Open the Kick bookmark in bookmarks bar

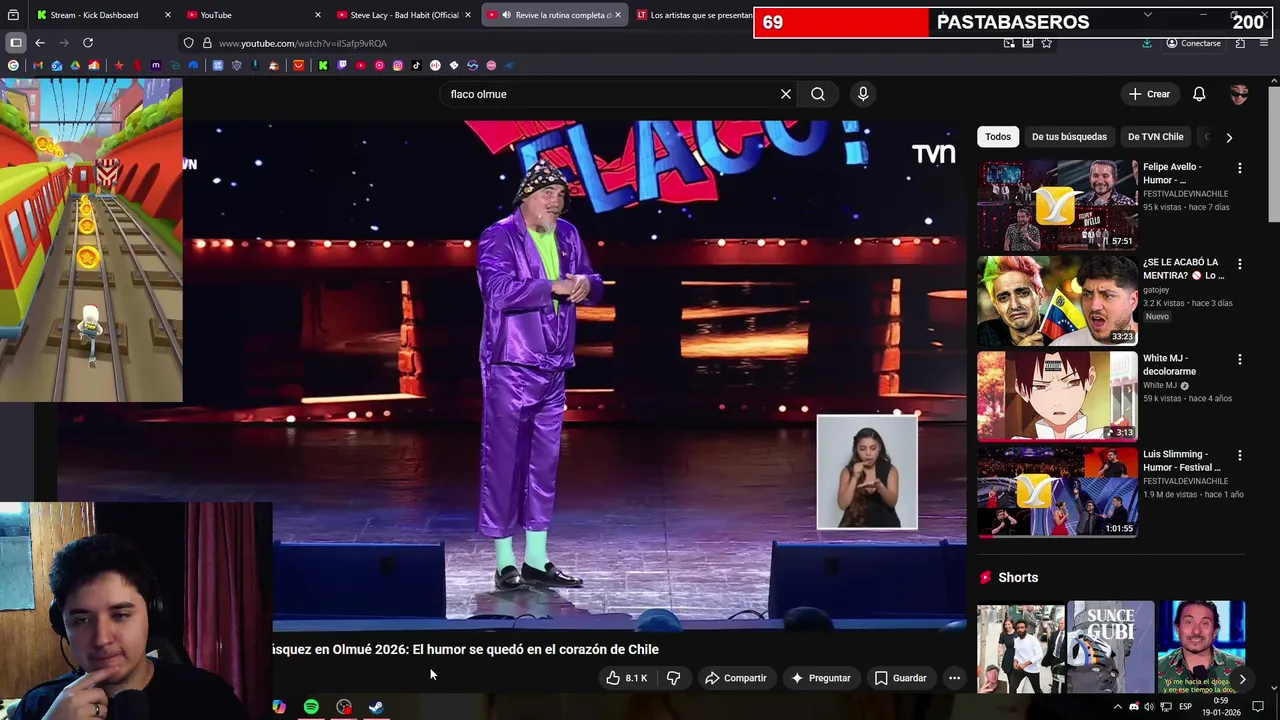(323, 65)
